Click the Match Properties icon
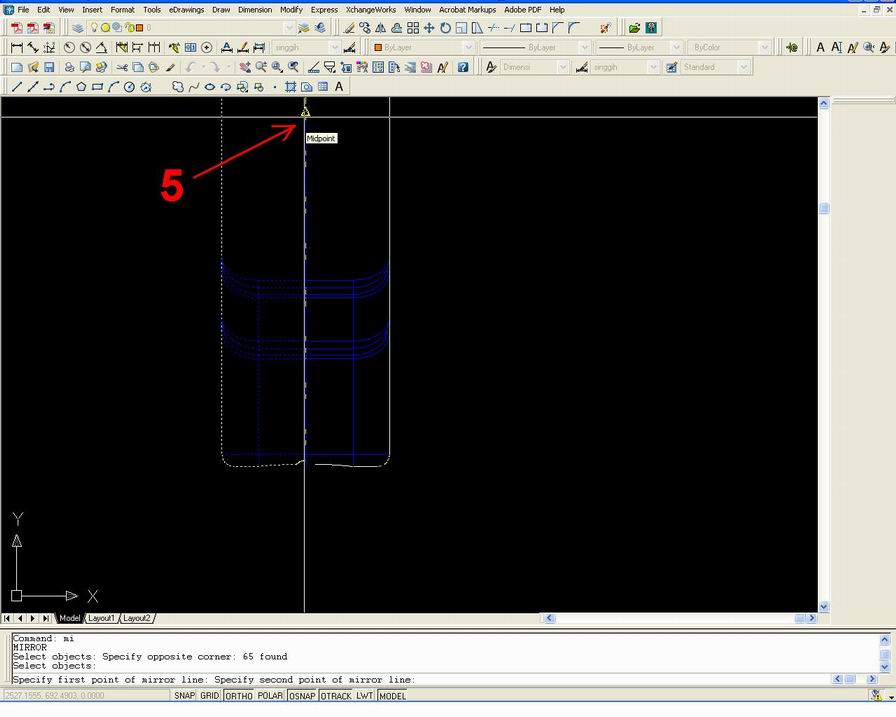896x717 pixels. click(170, 67)
